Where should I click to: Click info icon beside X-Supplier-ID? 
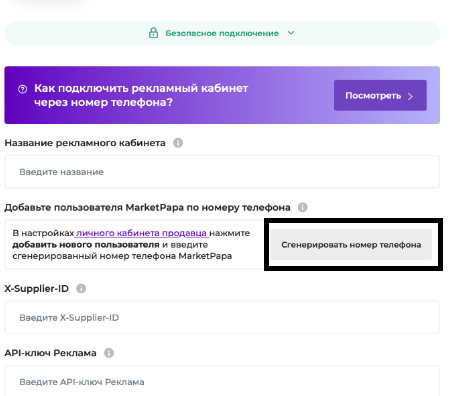(x=81, y=288)
